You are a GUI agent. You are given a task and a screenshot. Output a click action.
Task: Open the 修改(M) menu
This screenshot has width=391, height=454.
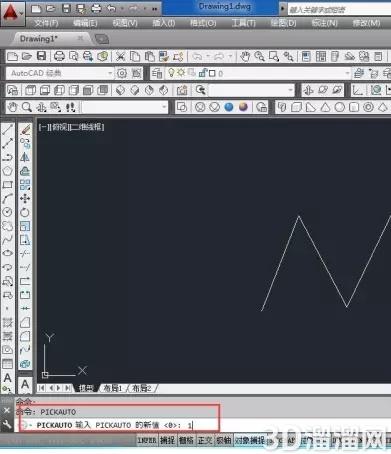(366, 23)
